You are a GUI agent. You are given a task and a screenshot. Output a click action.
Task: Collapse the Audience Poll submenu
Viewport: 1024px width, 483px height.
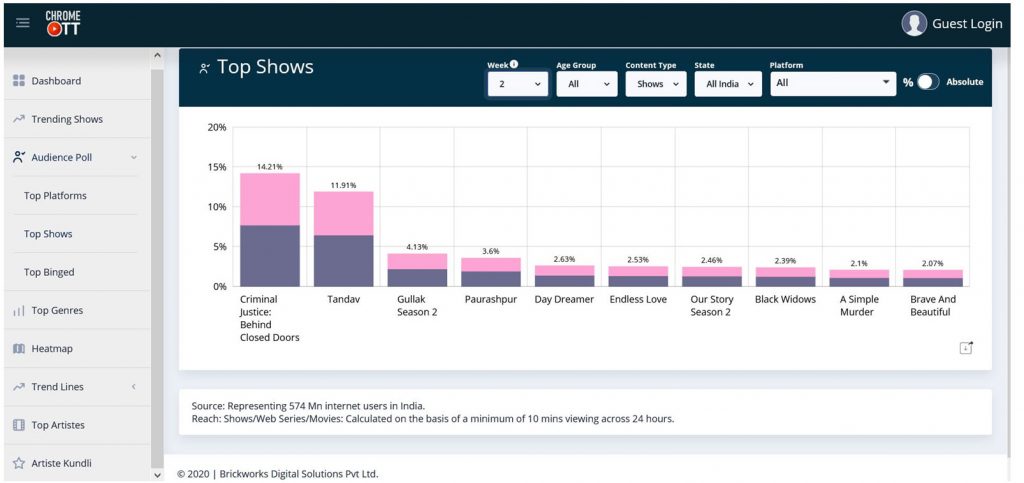134,157
